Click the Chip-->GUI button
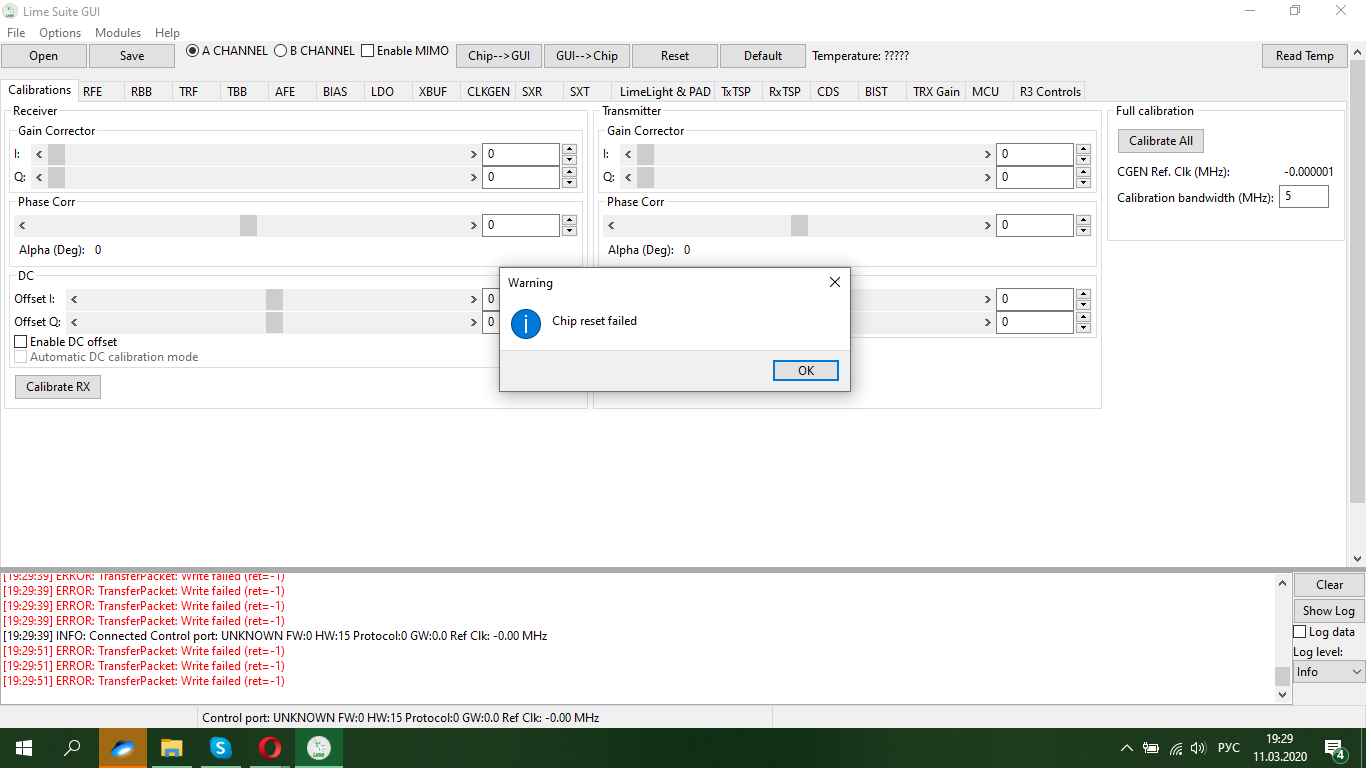 (499, 56)
